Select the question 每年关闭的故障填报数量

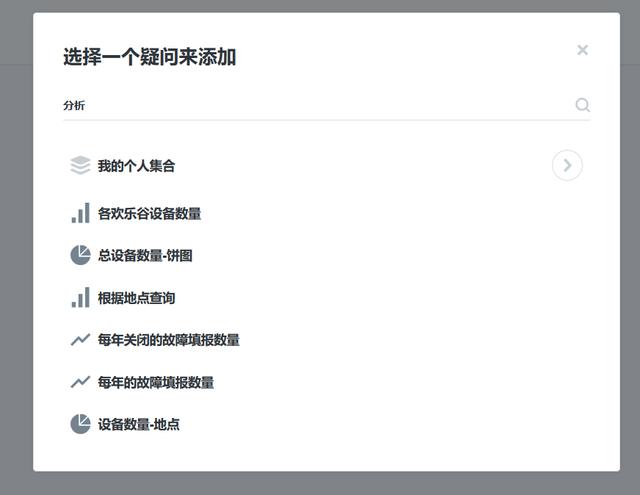tap(169, 340)
